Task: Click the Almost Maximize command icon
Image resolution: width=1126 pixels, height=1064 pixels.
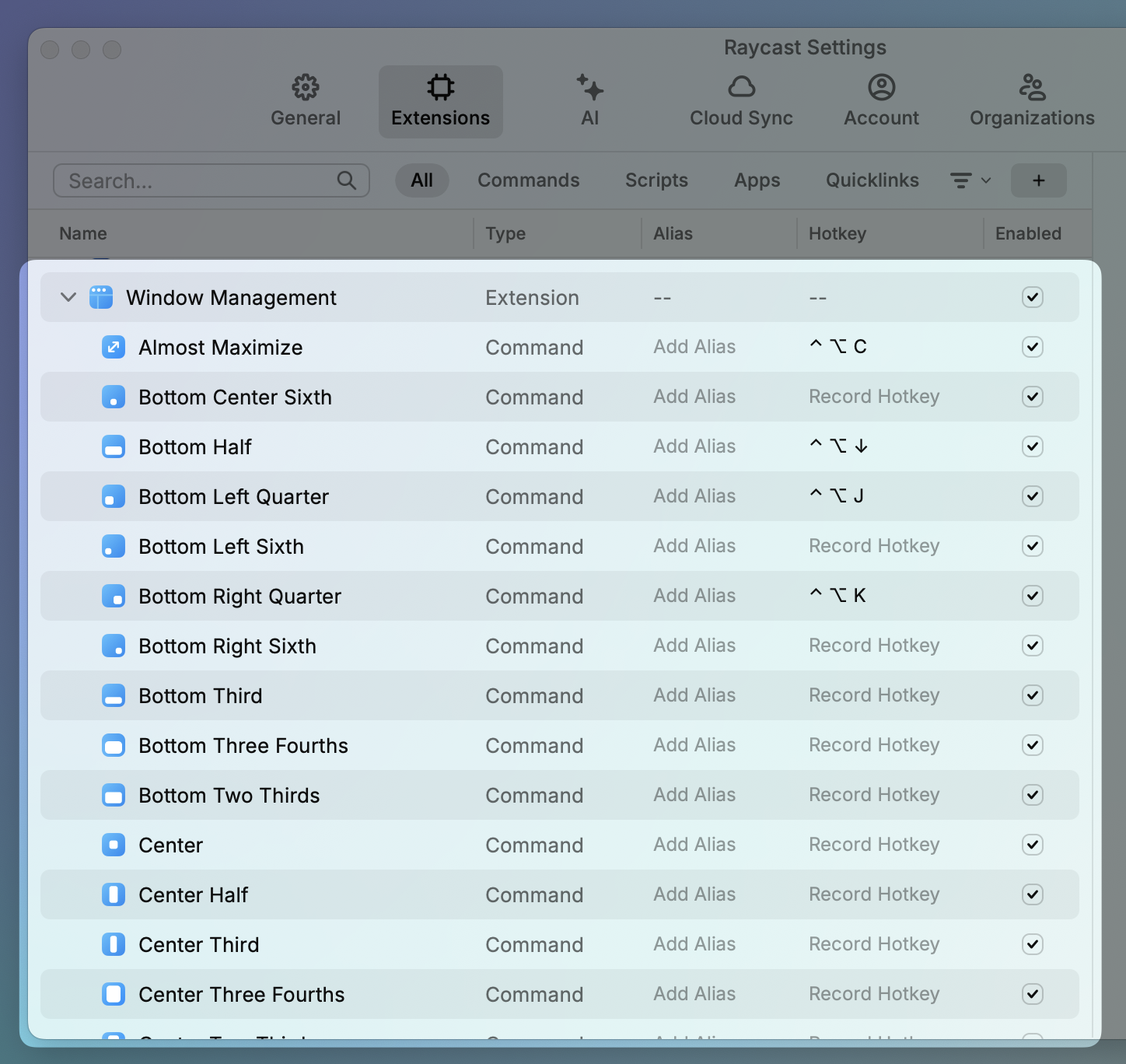Action: click(114, 347)
